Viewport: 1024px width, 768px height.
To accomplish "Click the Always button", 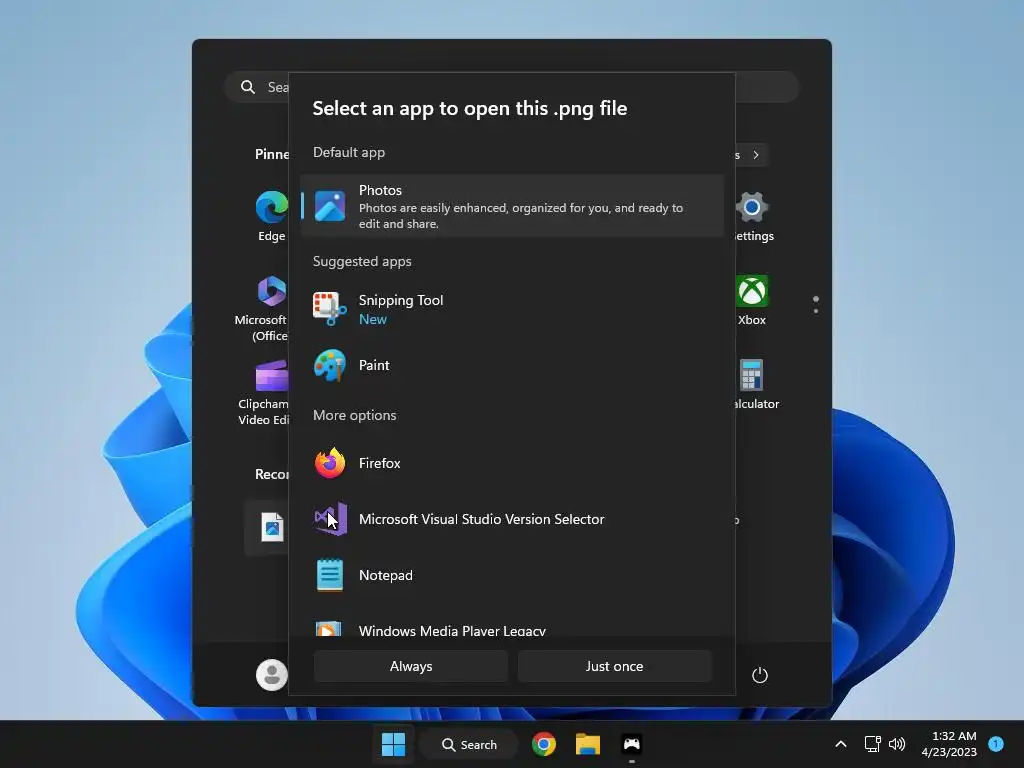I will pyautogui.click(x=411, y=666).
